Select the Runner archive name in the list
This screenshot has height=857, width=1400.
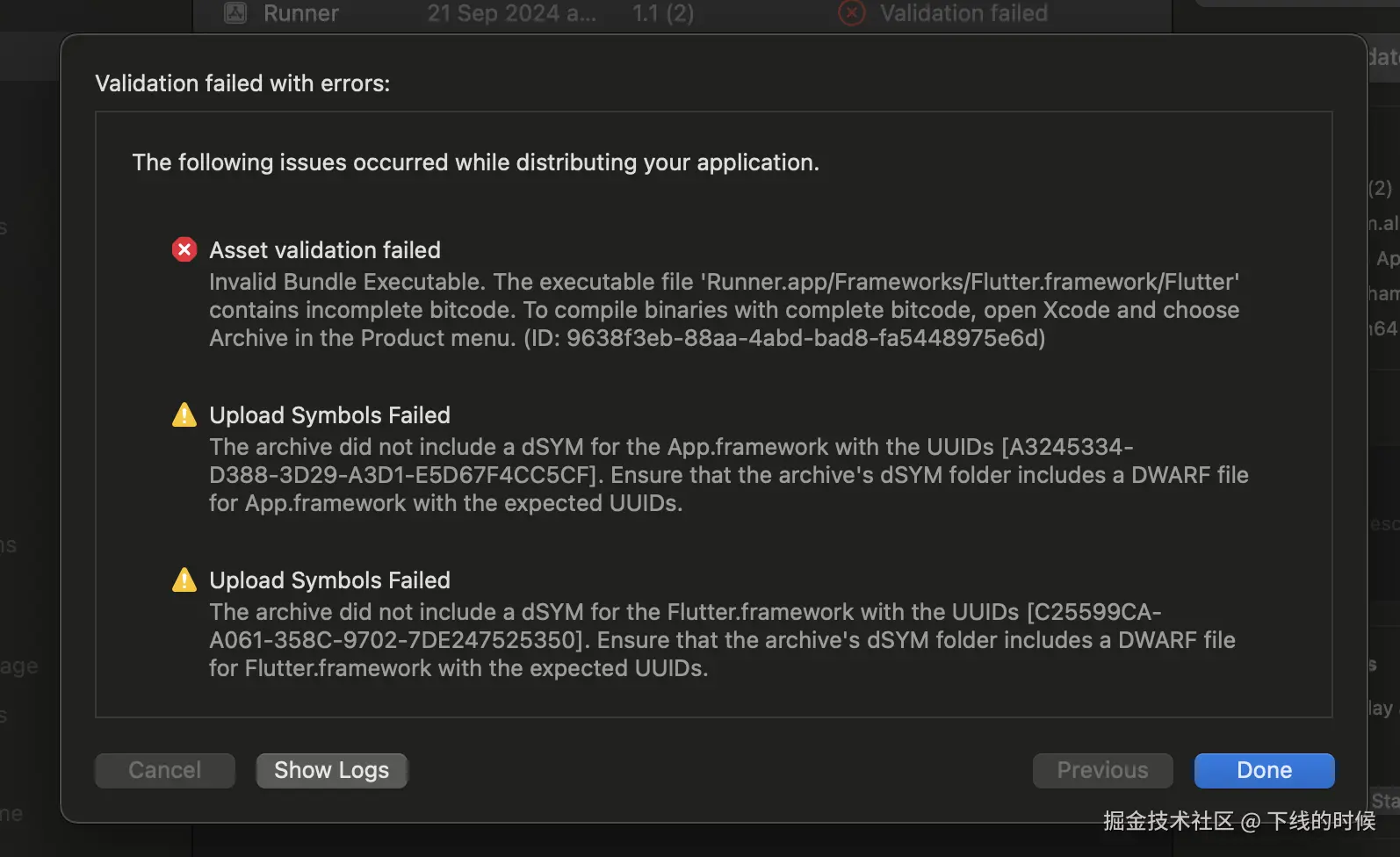pyautogui.click(x=300, y=13)
